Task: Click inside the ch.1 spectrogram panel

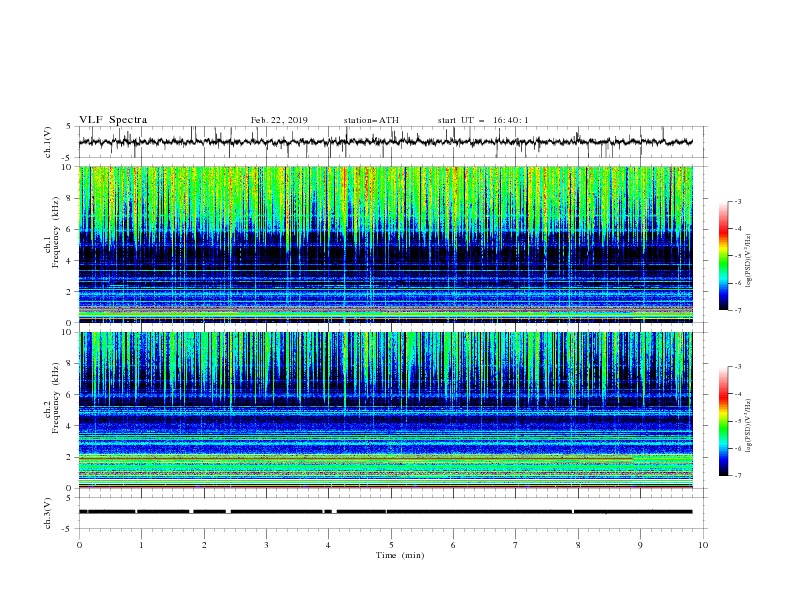Action: (385, 244)
